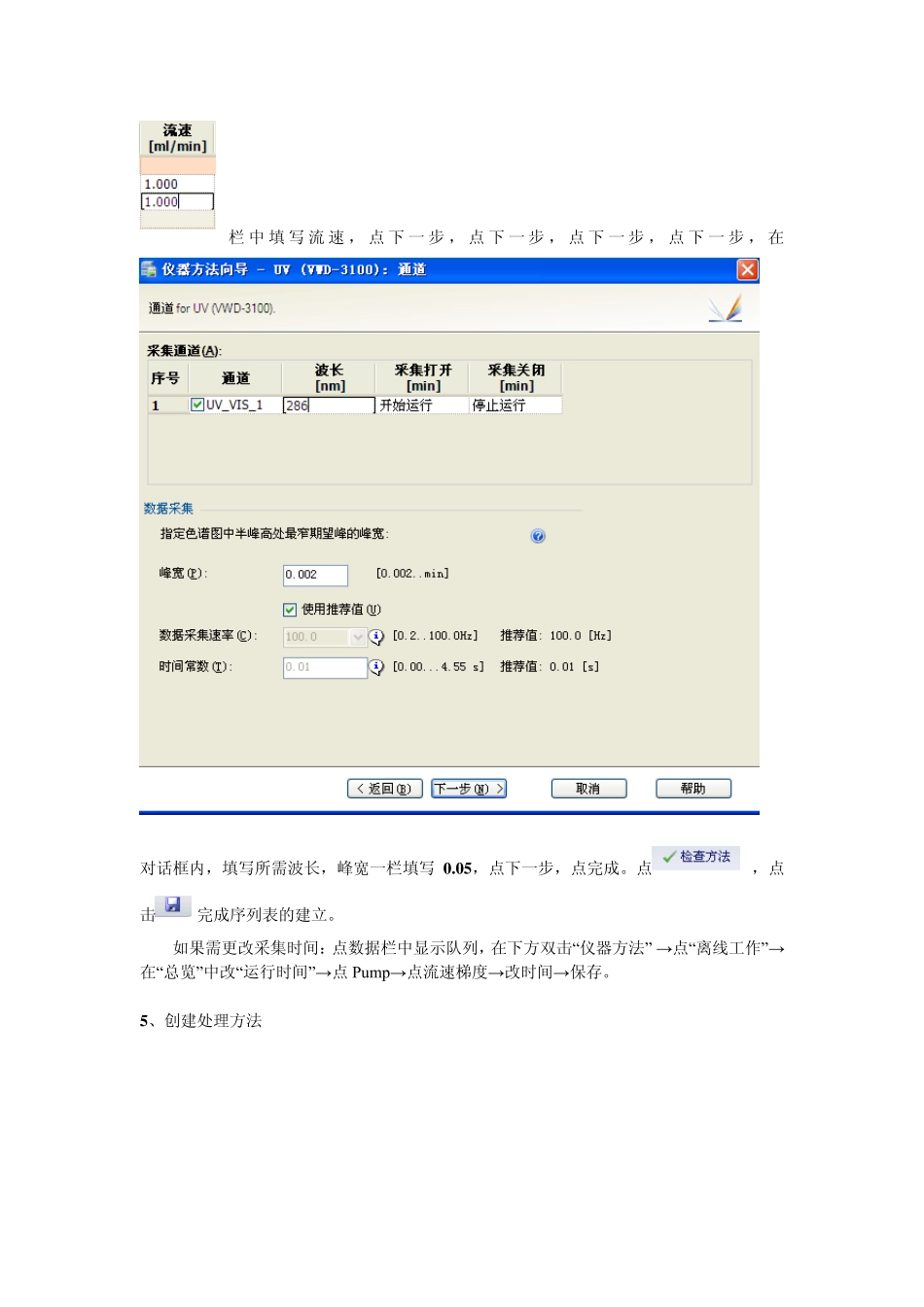The width and height of the screenshot is (924, 1307).
Task: Click the 下一步 next button
Action: coord(469,789)
